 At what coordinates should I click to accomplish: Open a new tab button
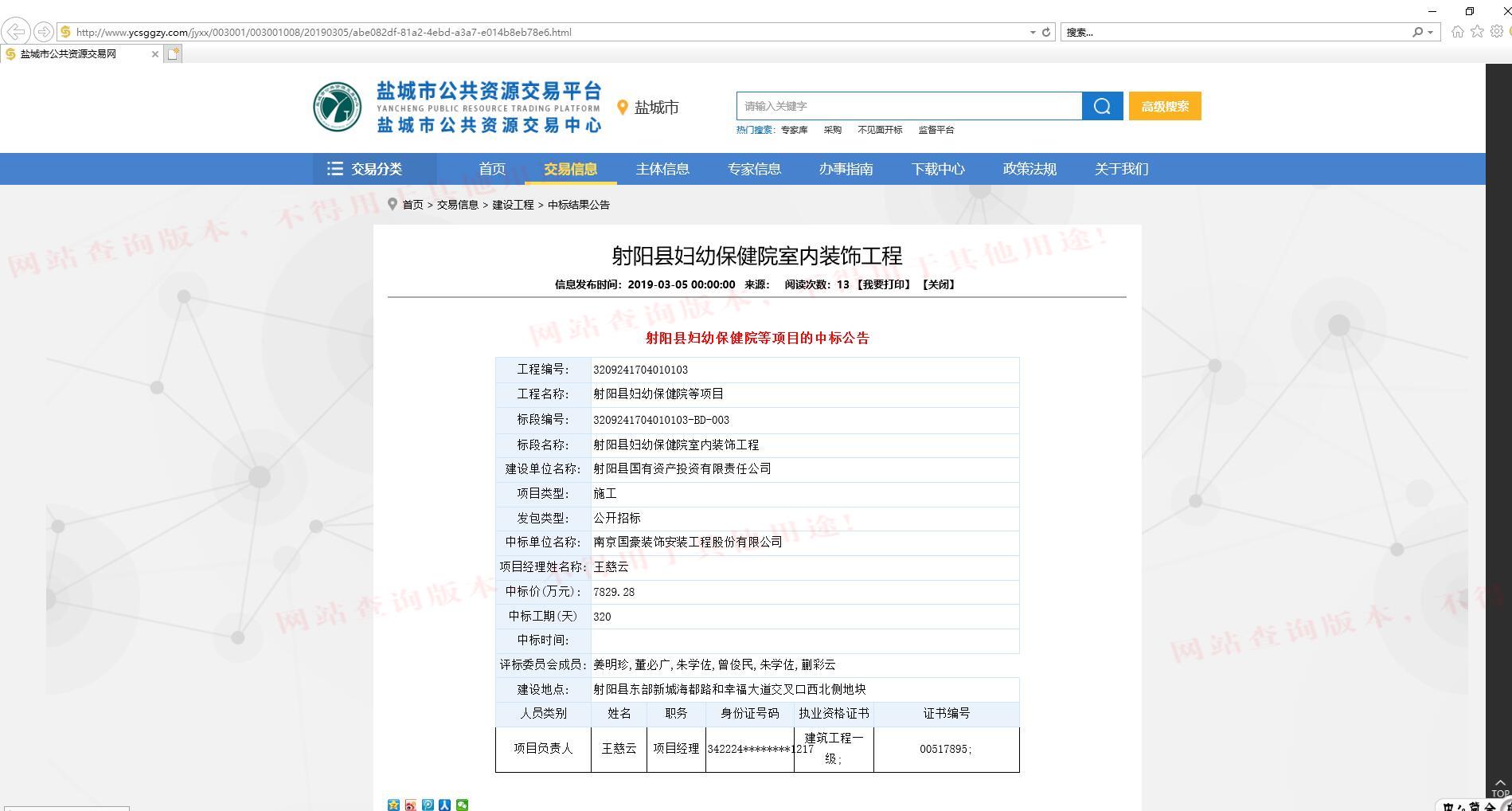pos(174,54)
